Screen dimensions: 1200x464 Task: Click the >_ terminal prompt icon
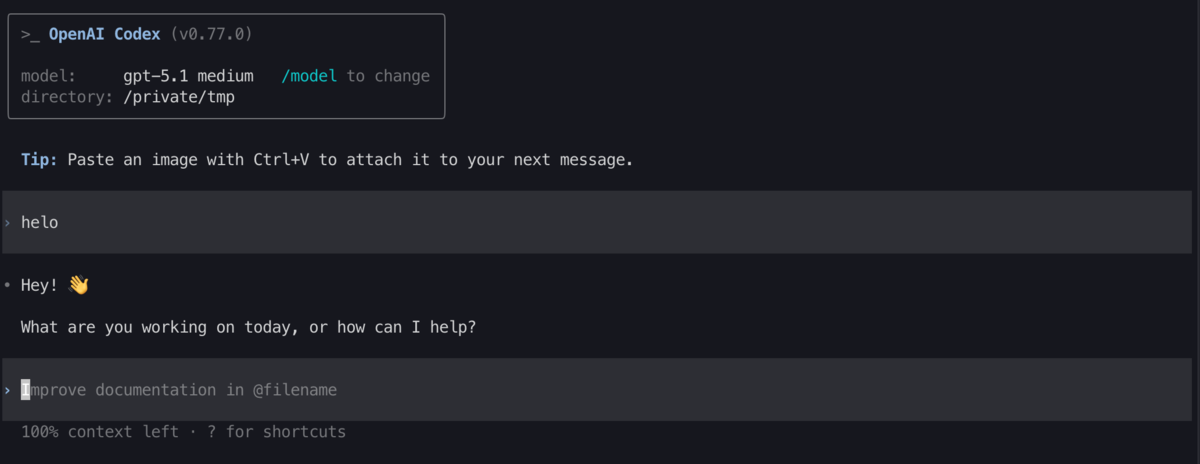point(30,35)
